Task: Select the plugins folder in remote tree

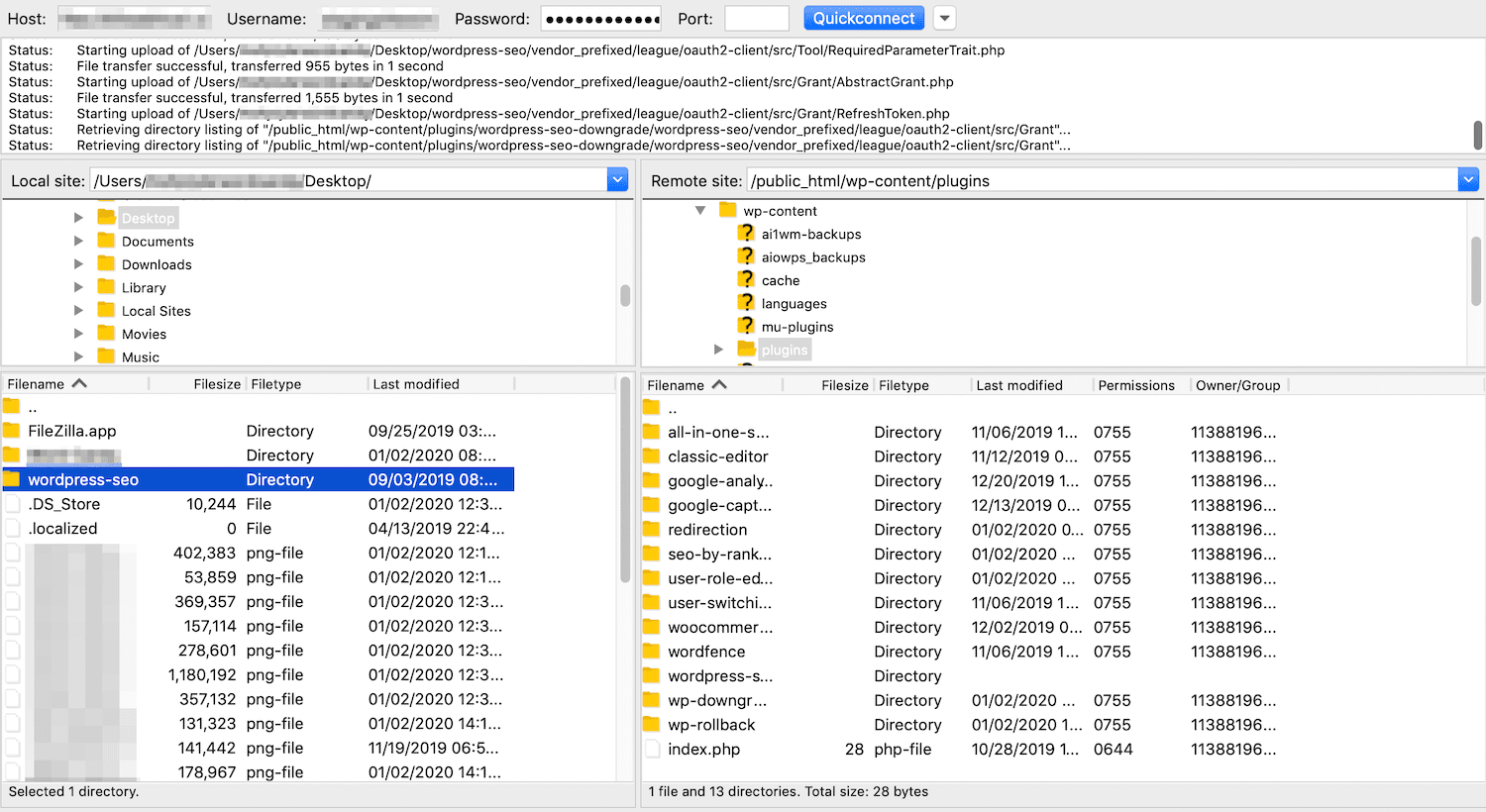Action: [784, 349]
